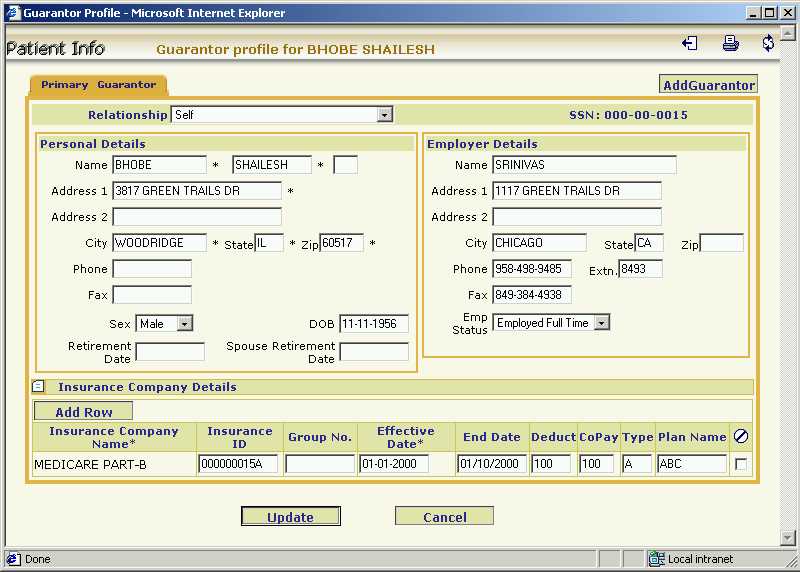Image resolution: width=800 pixels, height=572 pixels.
Task: Click the Employer Details section heading
Action: tap(482, 144)
